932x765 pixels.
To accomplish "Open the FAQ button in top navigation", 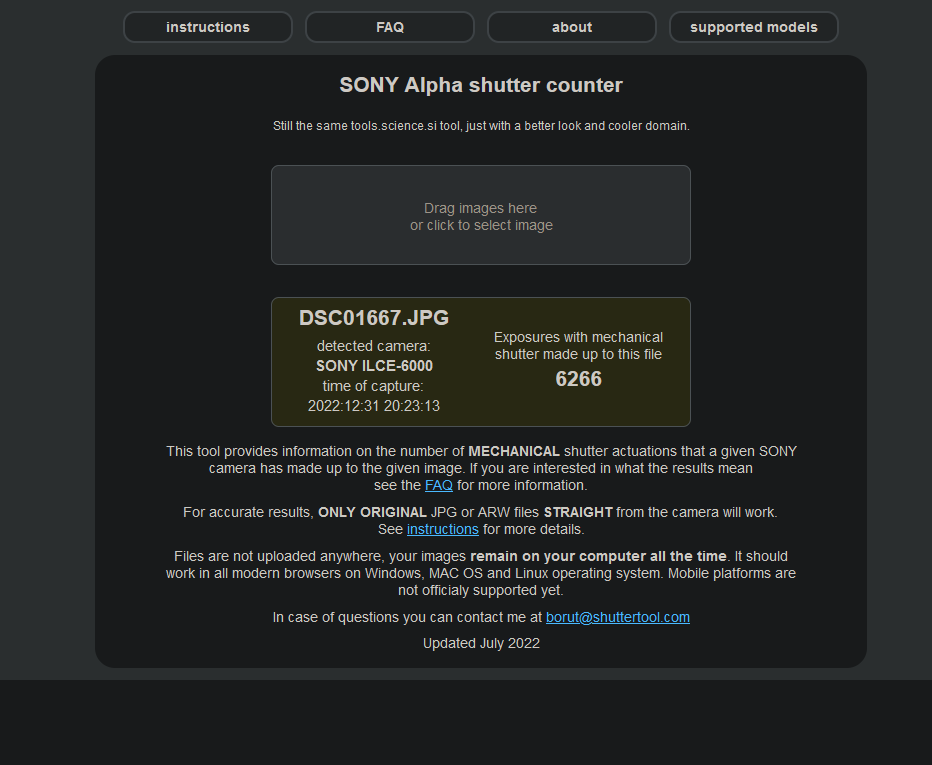I will (390, 27).
